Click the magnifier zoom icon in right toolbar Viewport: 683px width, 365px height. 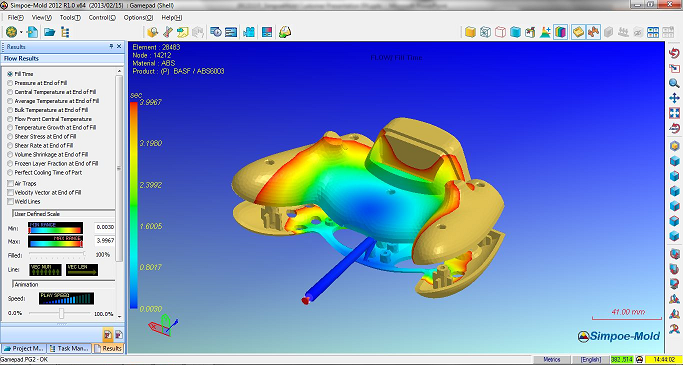(674, 83)
